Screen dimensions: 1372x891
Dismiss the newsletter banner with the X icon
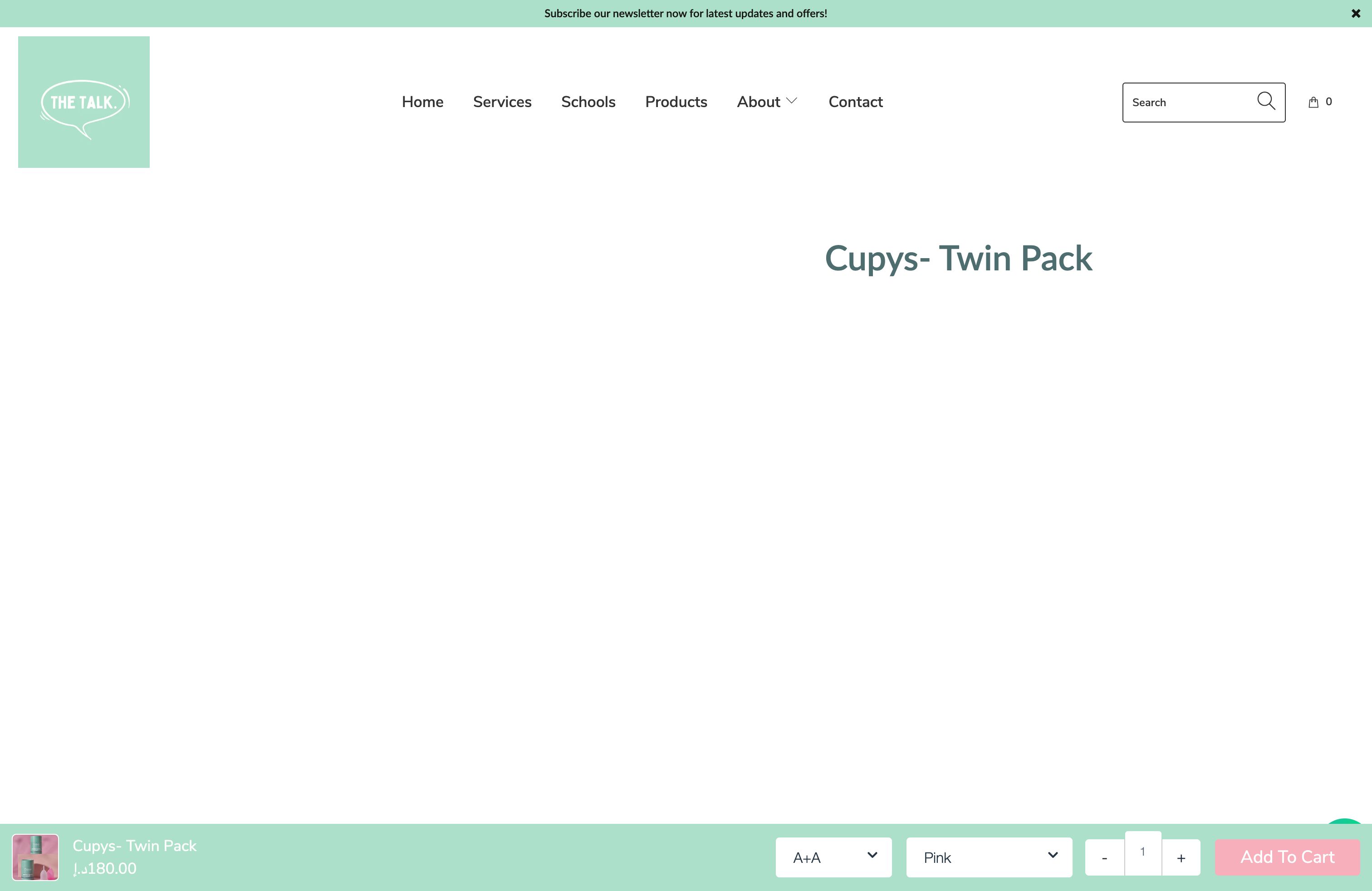(x=1355, y=13)
